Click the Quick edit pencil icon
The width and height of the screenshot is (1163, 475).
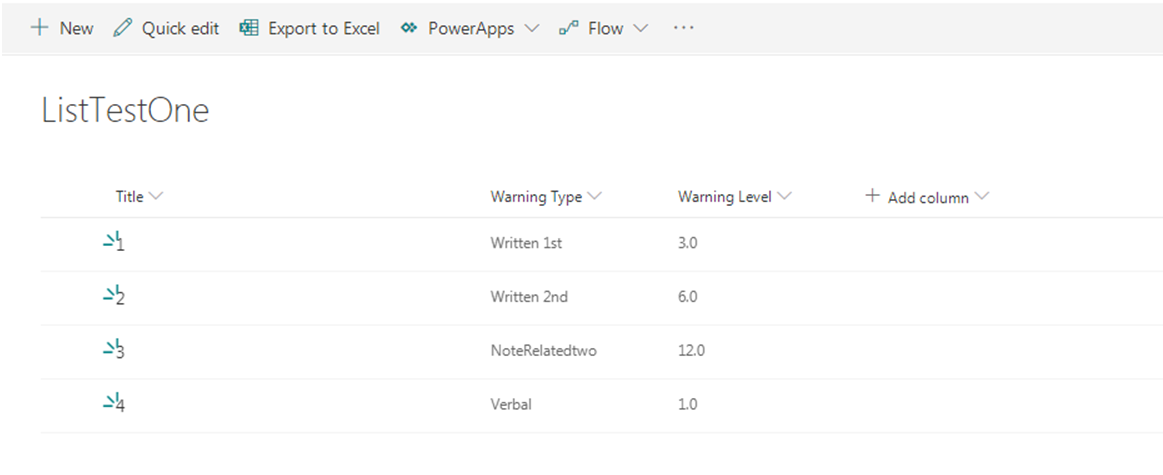click(x=122, y=28)
